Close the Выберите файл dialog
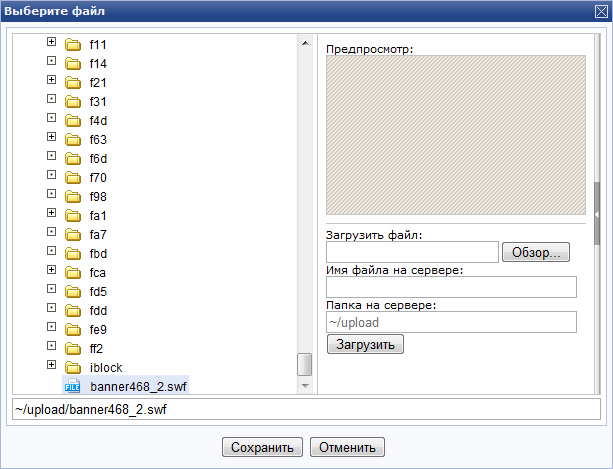613x469 pixels. tap(601, 11)
